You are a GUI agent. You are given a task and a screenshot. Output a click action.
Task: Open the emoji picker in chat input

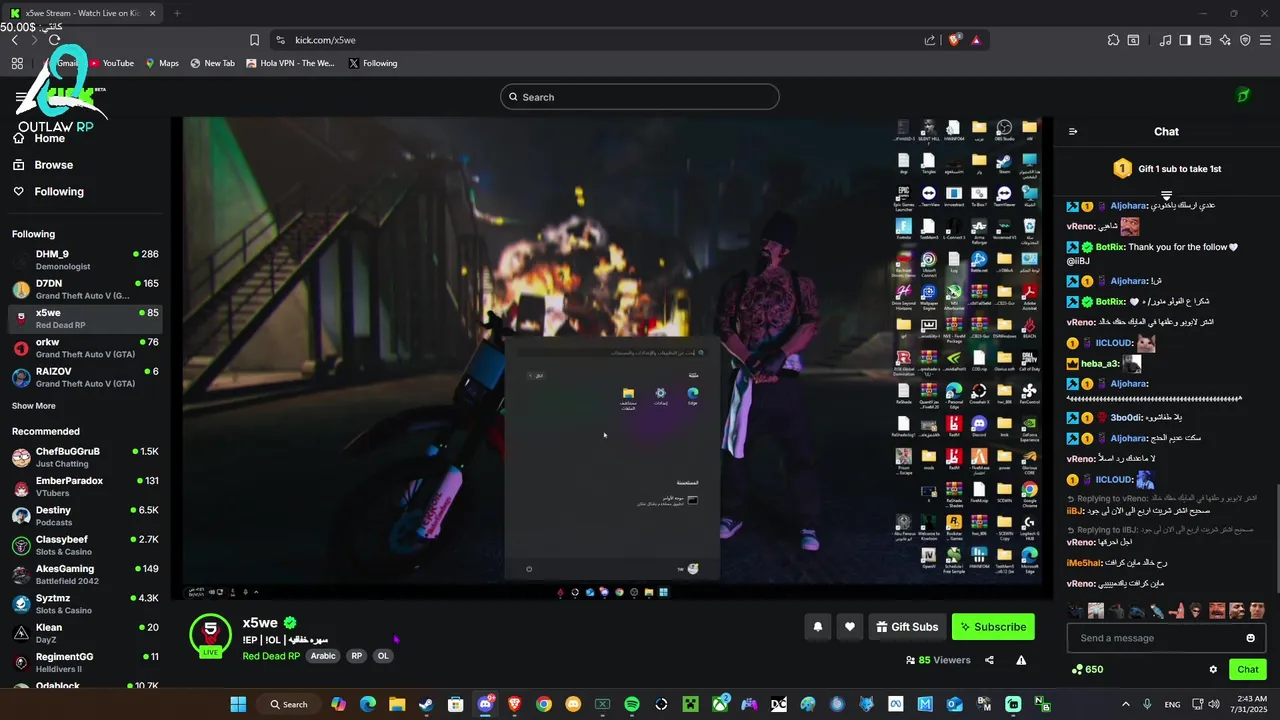pyautogui.click(x=1250, y=638)
